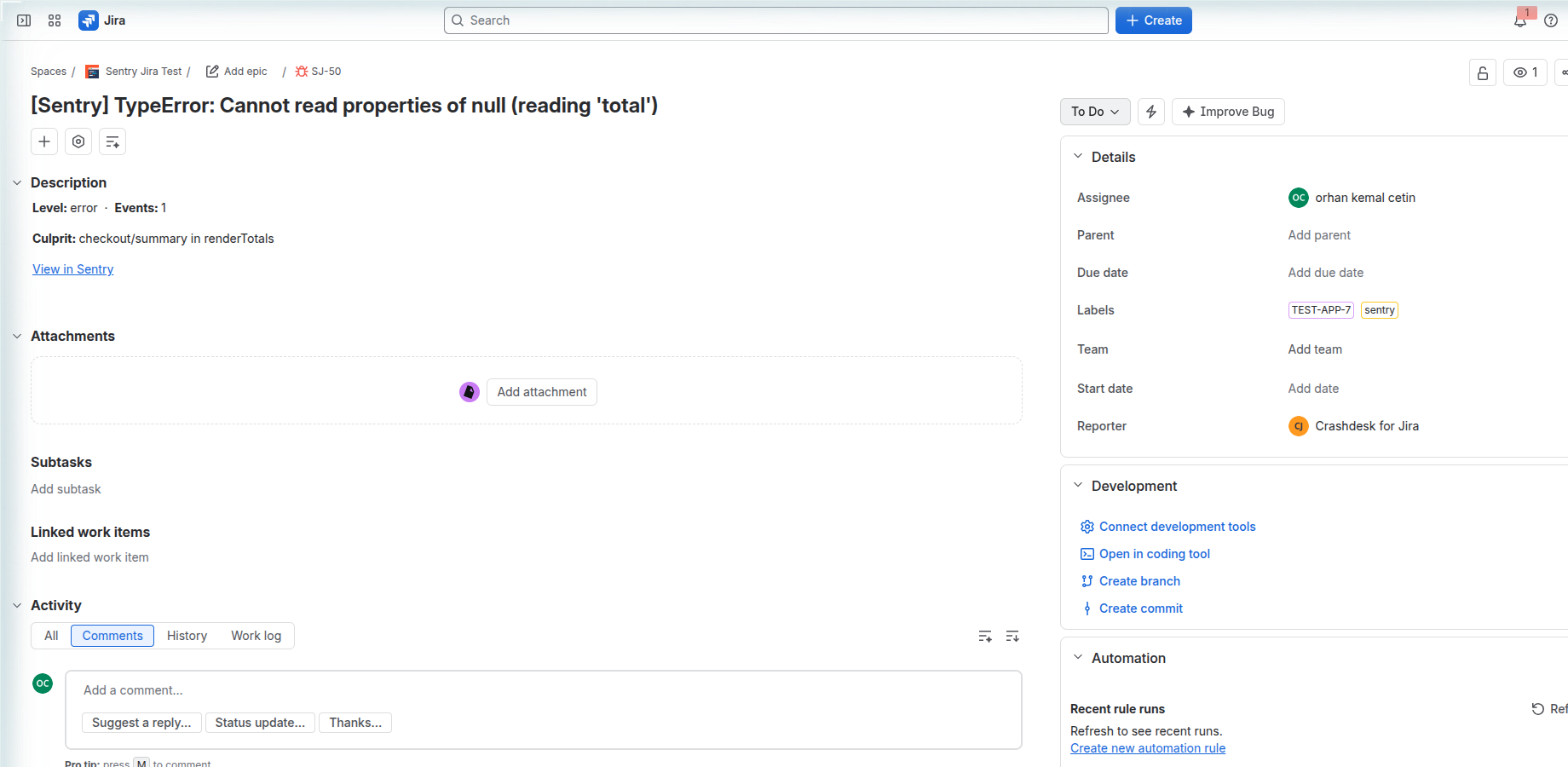1568x767 pixels.
Task: Open the notifications bell
Action: click(x=1520, y=20)
